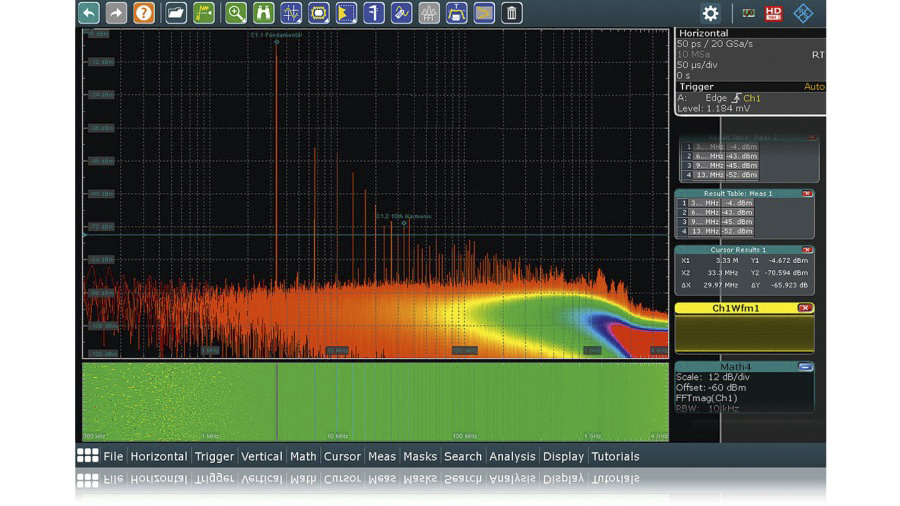This screenshot has height=506, width=900.
Task: Select the zoom magnifier tool
Action: [x=236, y=13]
